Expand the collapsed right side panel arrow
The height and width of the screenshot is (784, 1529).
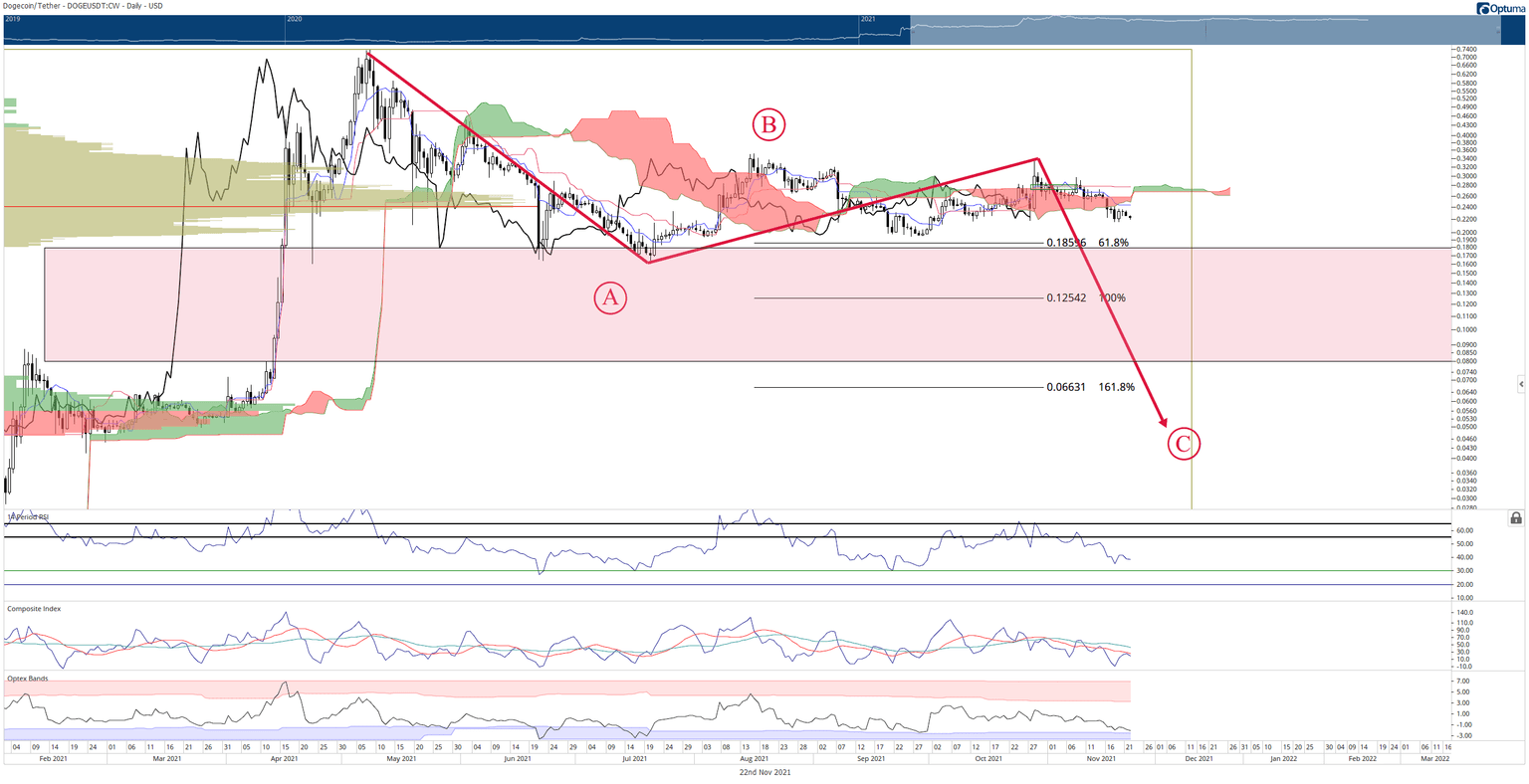[1521, 383]
